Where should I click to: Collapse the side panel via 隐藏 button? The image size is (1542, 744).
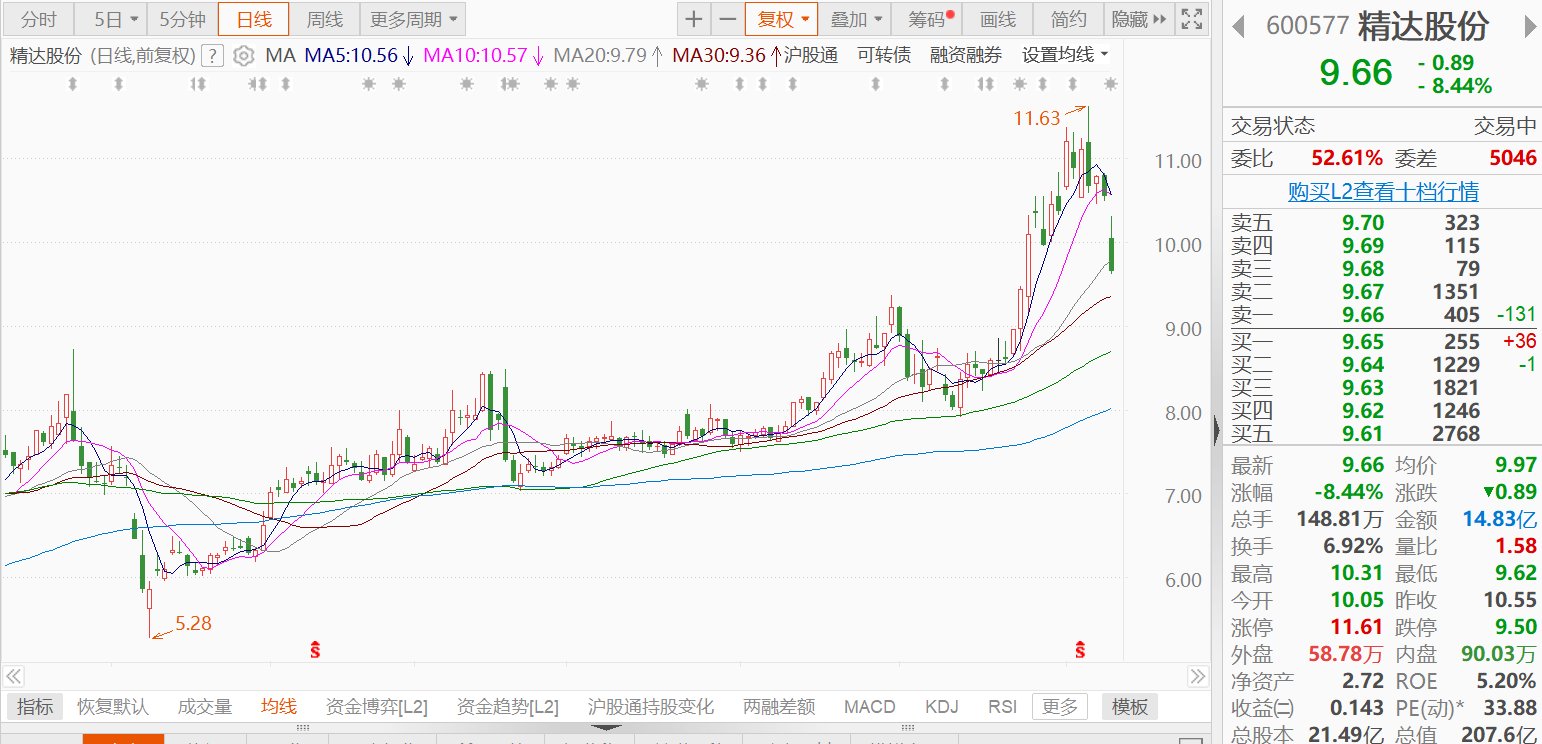pos(1138,19)
